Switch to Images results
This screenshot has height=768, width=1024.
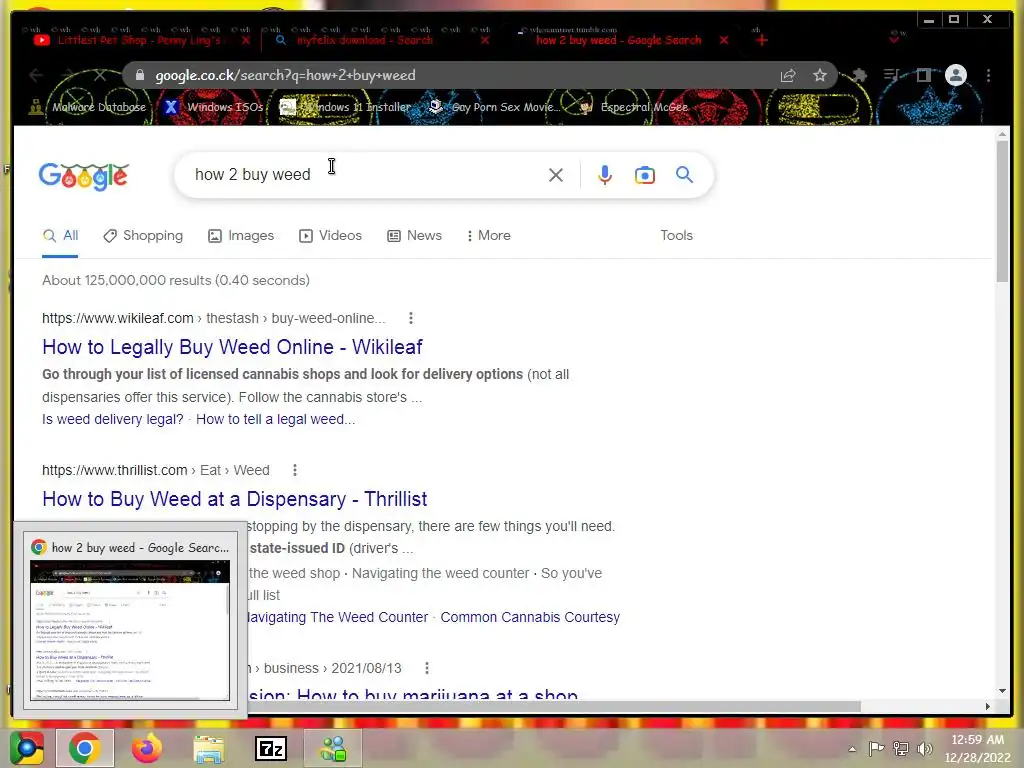(x=241, y=236)
